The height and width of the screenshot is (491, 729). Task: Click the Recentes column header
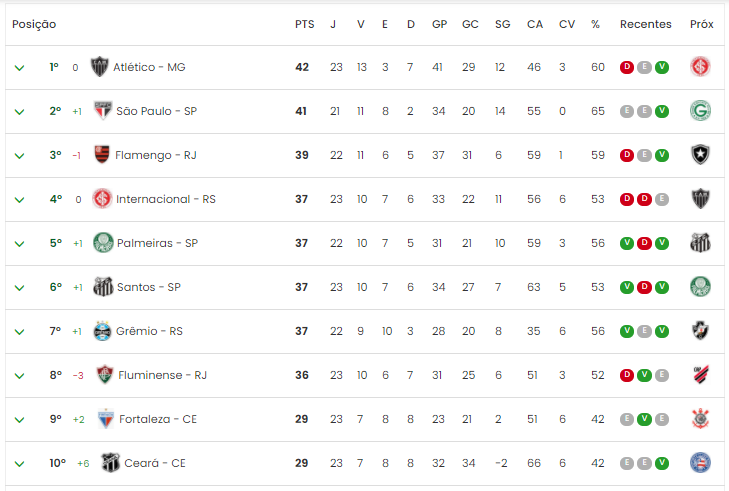click(645, 24)
